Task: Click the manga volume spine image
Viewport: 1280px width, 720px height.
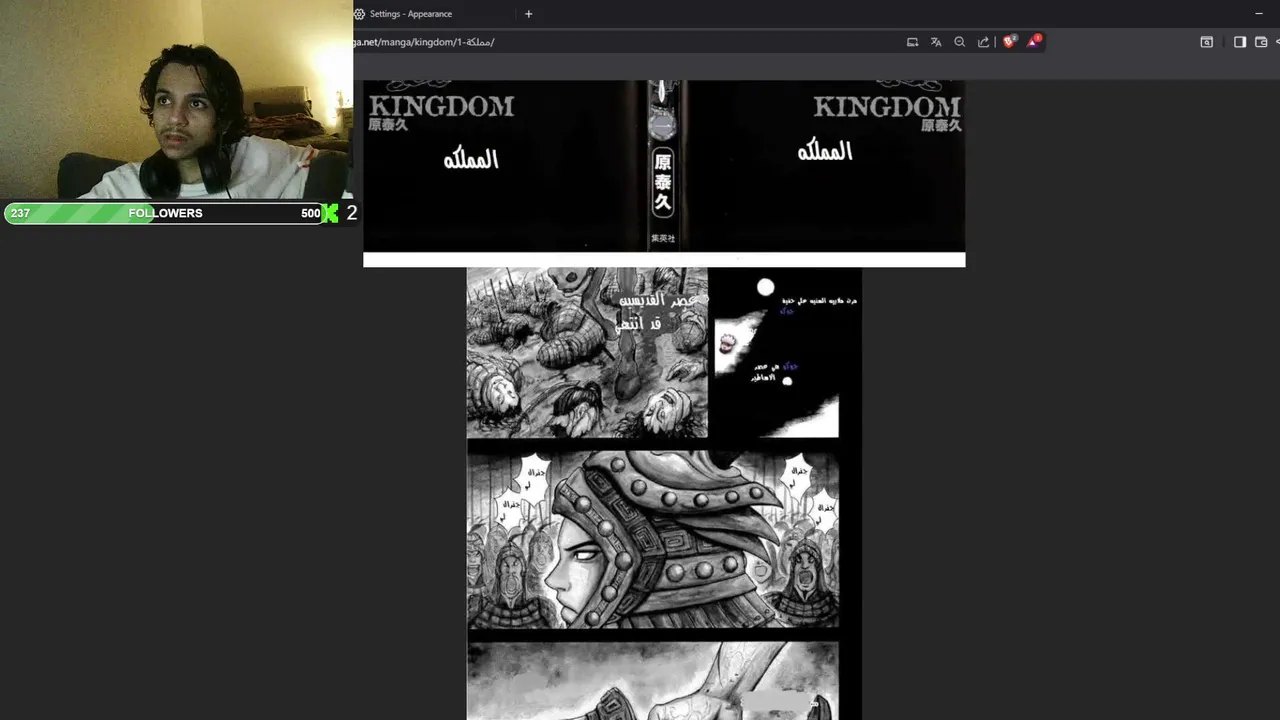Action: [x=662, y=165]
